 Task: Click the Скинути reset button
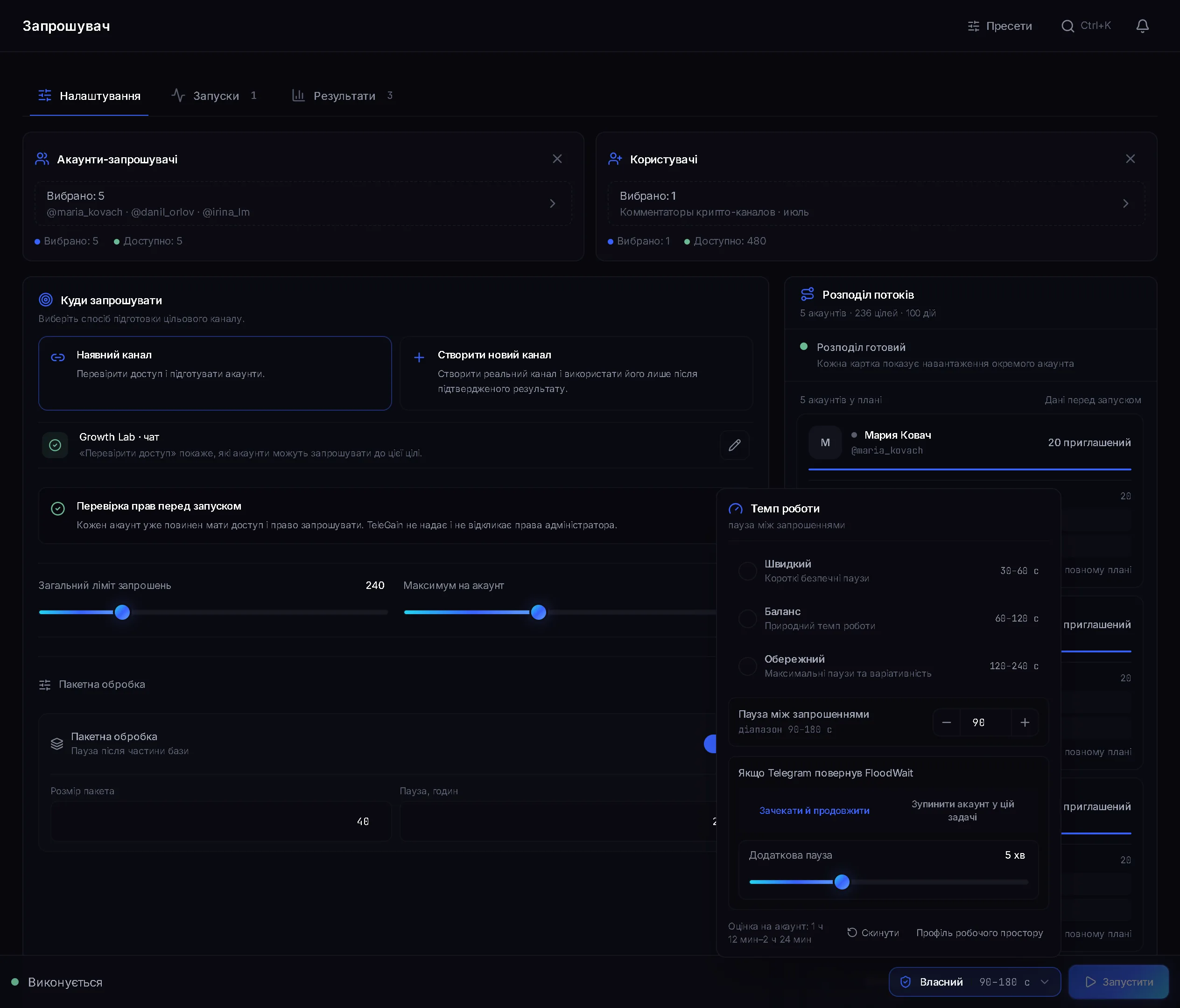point(872,933)
